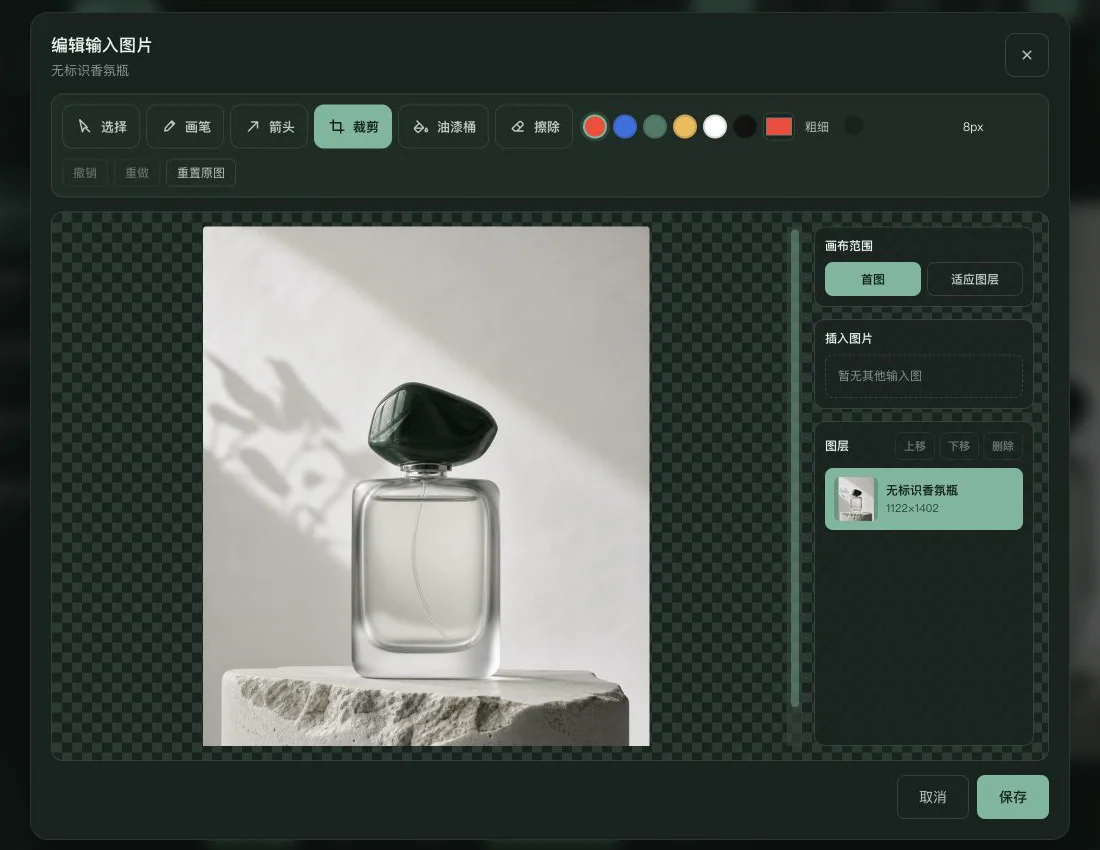Click the 裁剪 crop tool
The width and height of the screenshot is (1100, 850).
[353, 126]
